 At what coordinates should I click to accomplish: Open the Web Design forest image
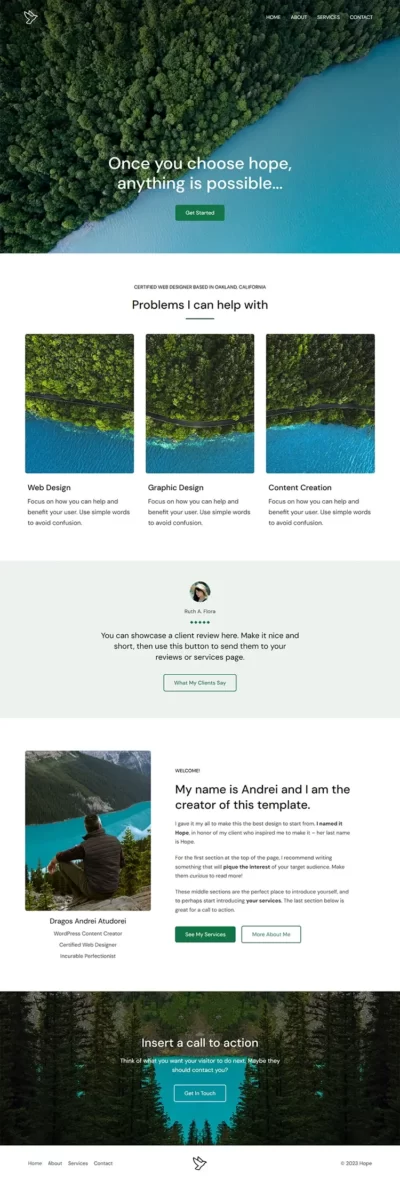(x=79, y=404)
